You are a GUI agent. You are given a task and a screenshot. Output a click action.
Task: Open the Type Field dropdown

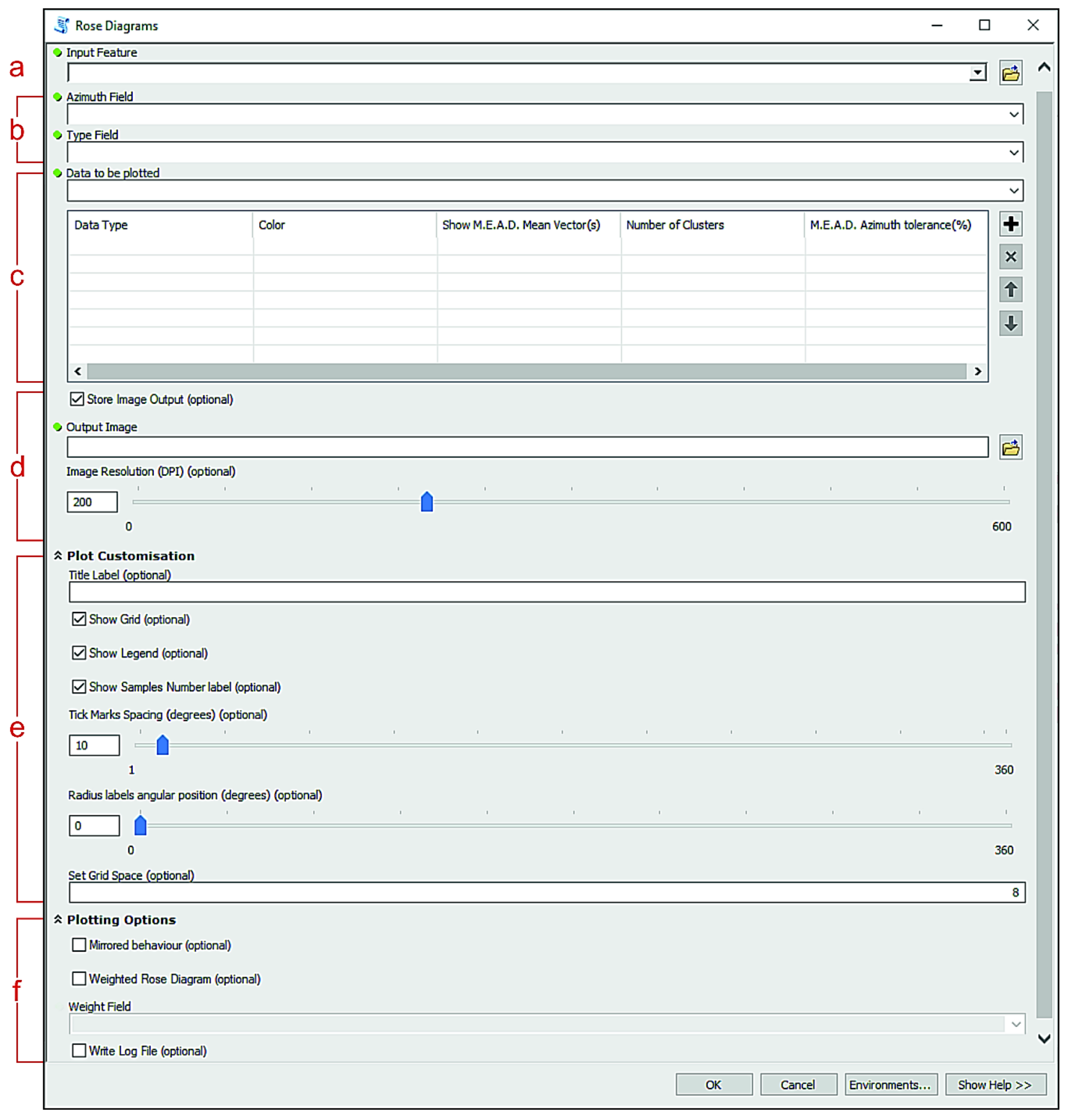coord(1013,153)
